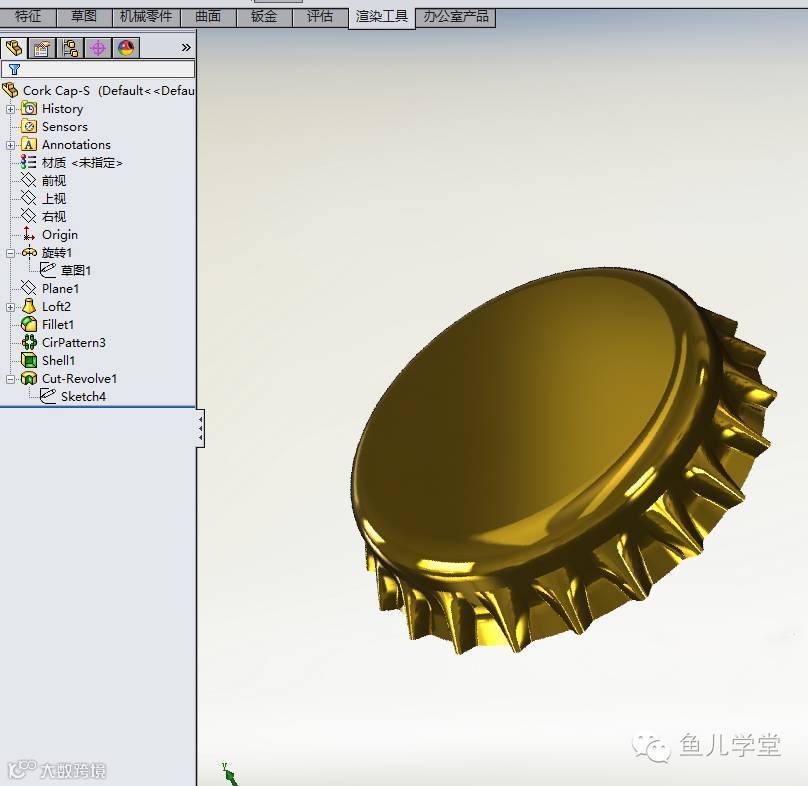Click the 草图1 sketch icon

47,270
